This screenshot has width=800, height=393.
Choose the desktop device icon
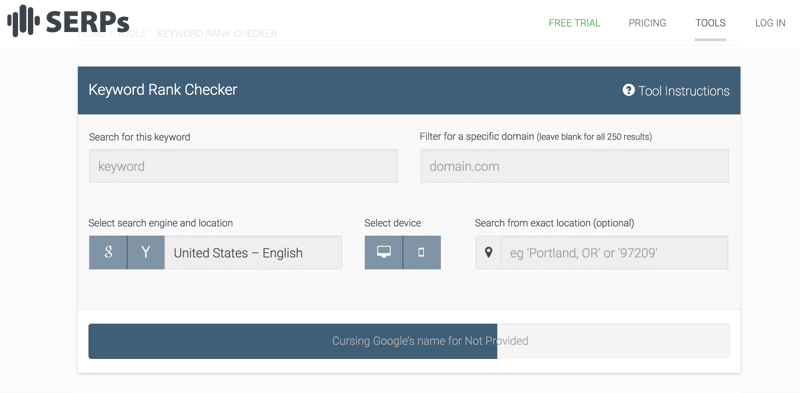coord(384,252)
